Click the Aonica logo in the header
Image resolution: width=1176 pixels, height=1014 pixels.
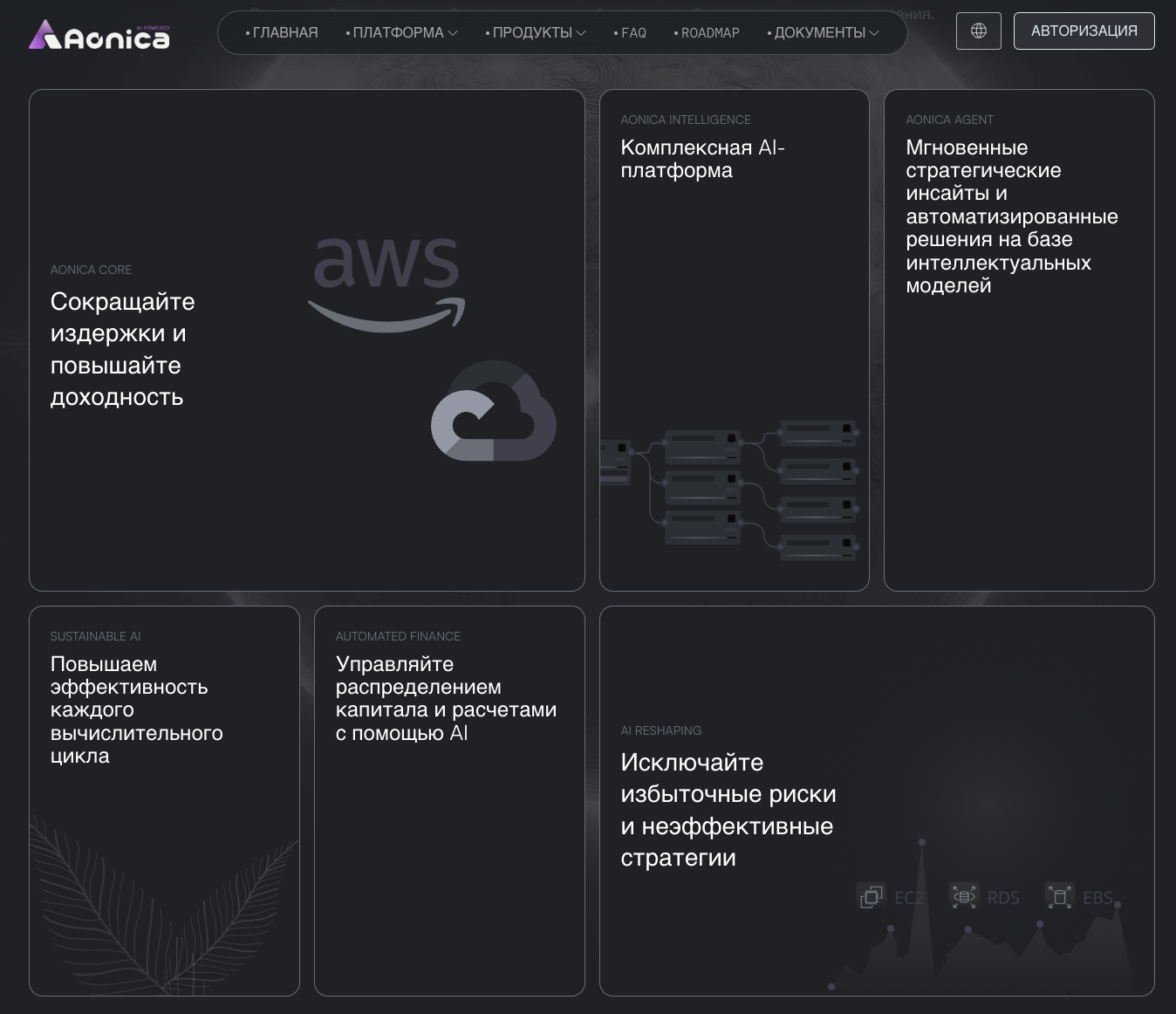(x=99, y=34)
